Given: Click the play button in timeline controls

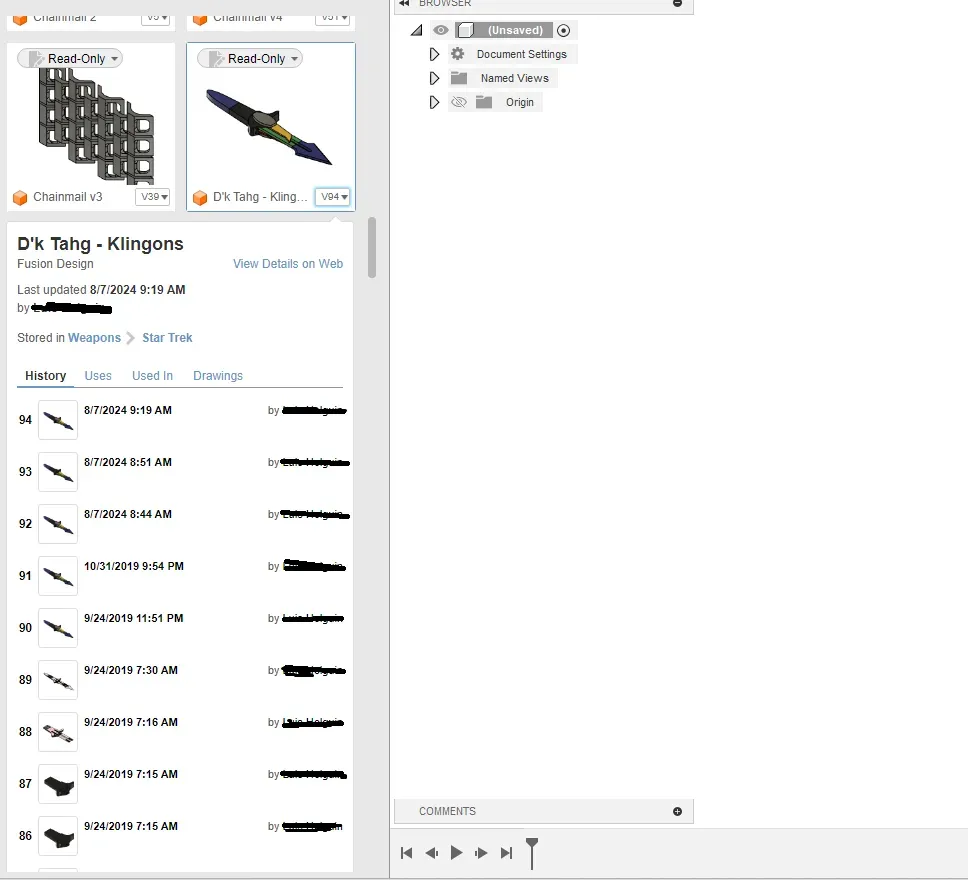Looking at the screenshot, I should 457,853.
